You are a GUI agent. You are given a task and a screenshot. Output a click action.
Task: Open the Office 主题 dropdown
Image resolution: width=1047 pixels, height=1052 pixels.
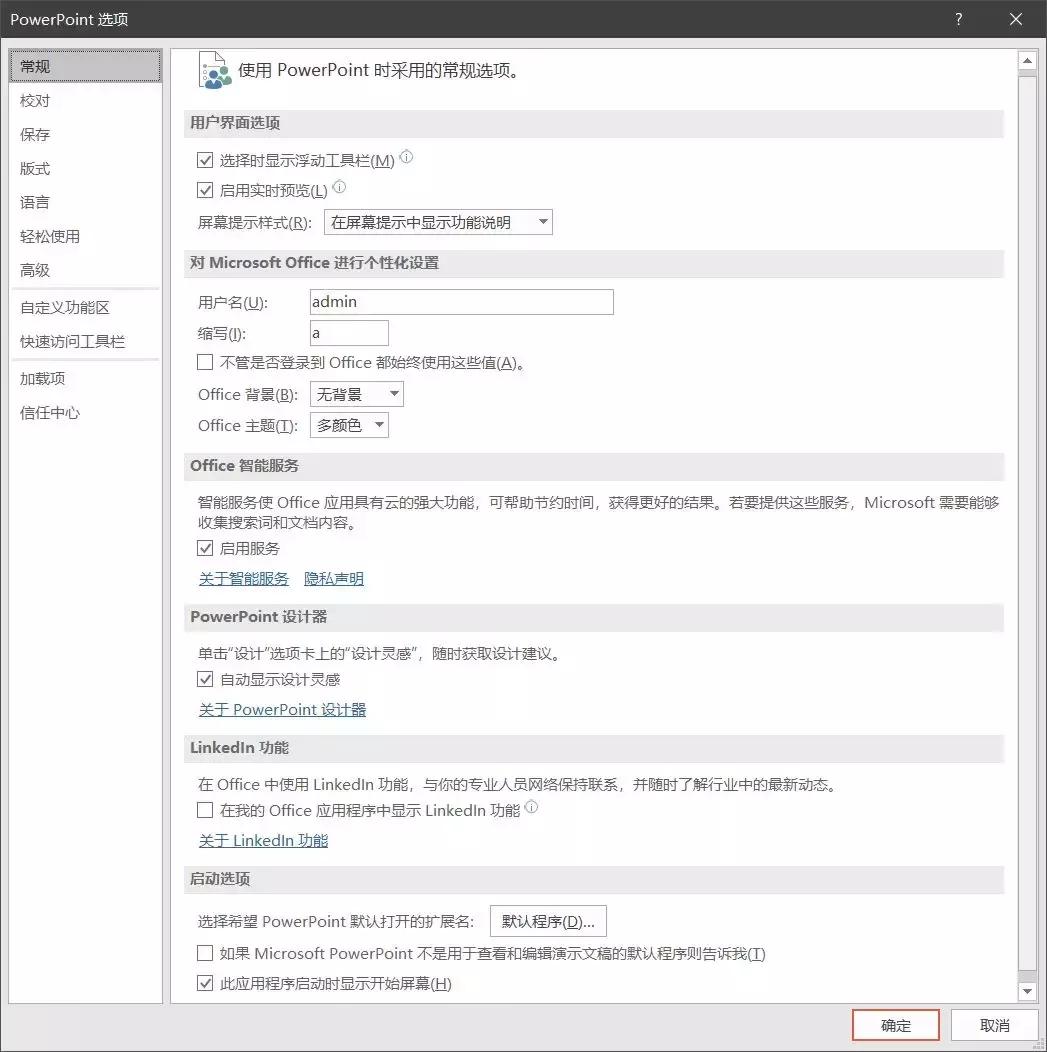click(378, 425)
